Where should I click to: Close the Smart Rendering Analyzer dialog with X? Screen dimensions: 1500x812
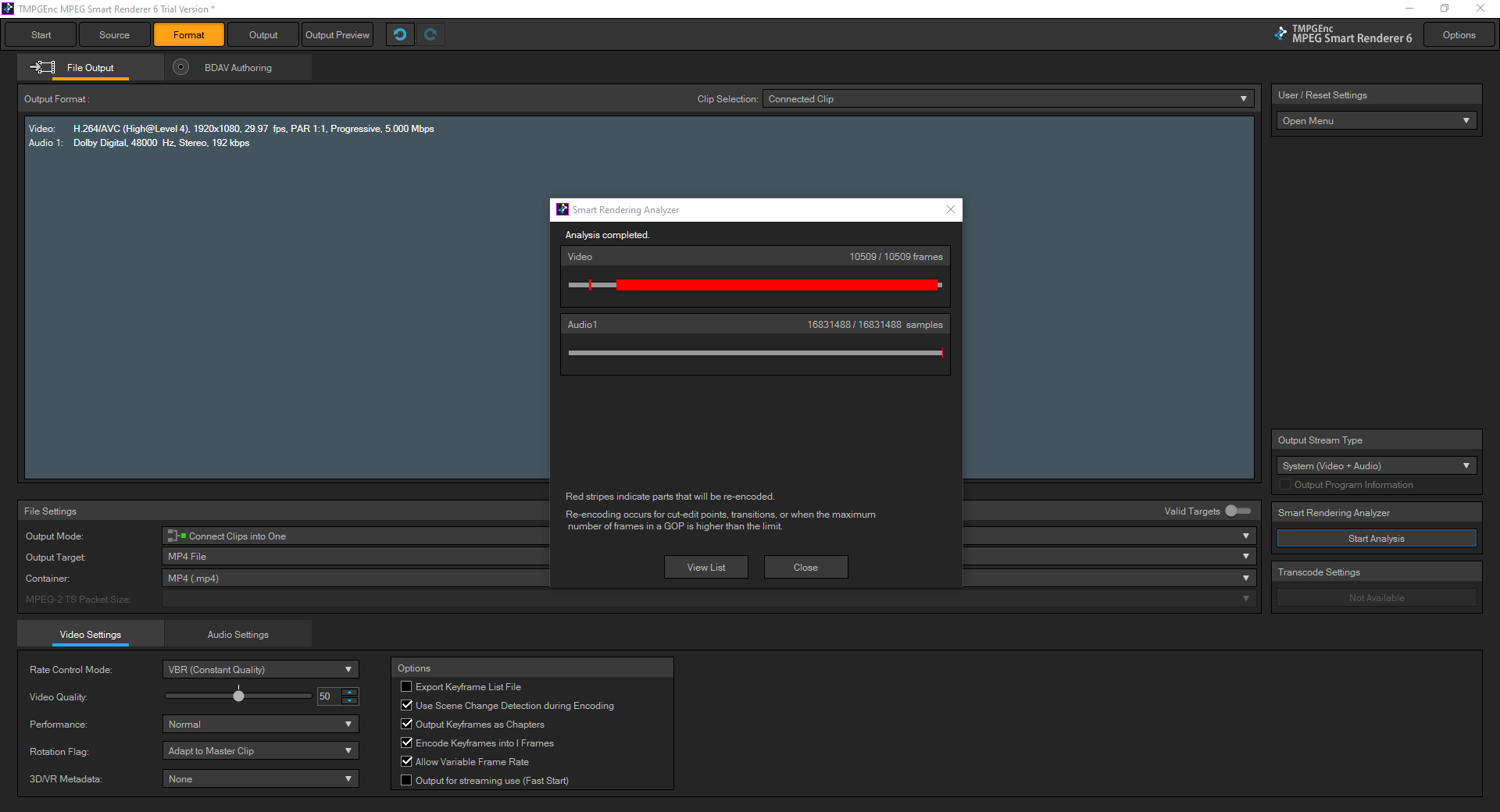click(x=951, y=209)
